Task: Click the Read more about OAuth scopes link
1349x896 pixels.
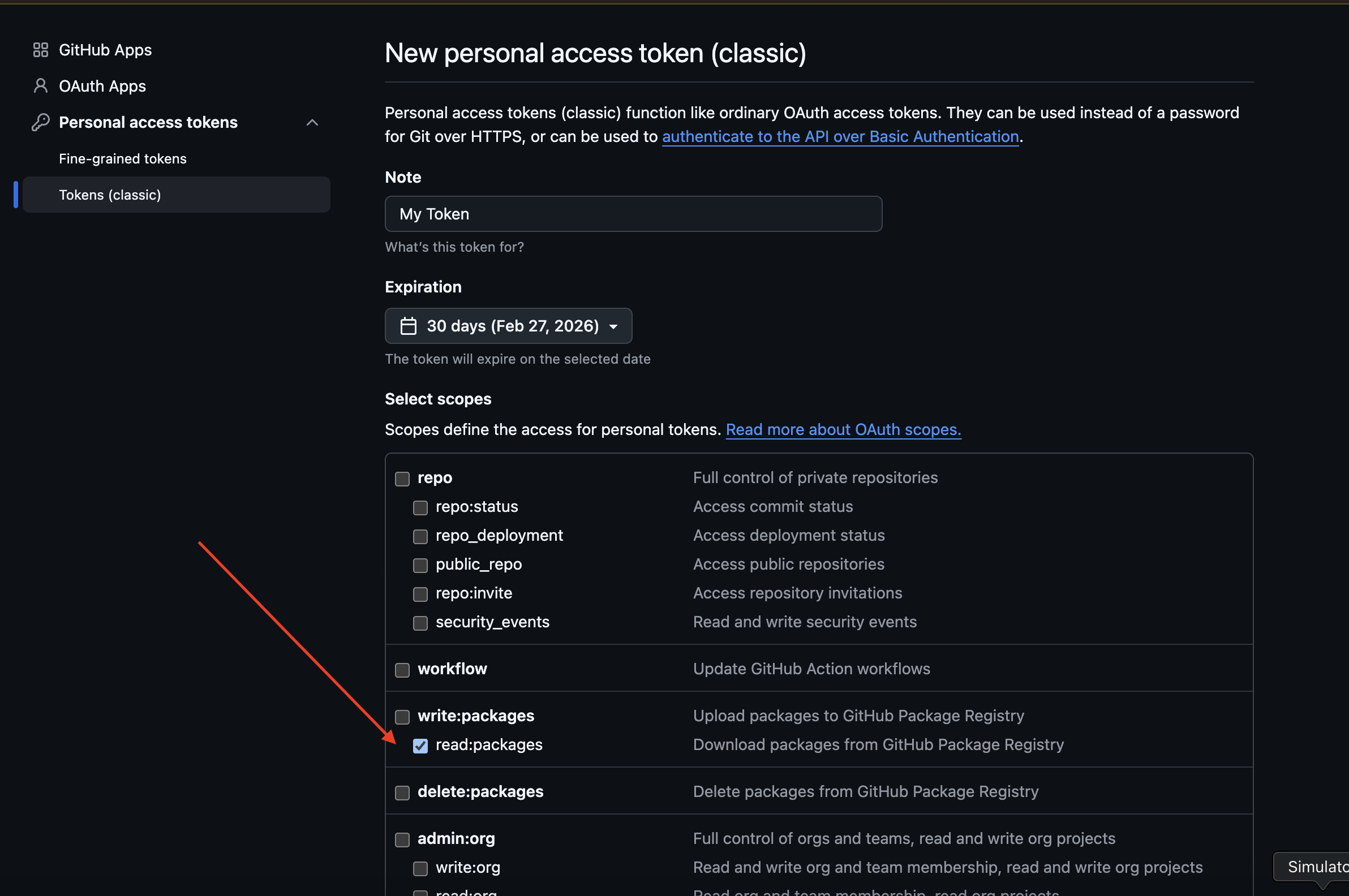Action: pyautogui.click(x=843, y=429)
